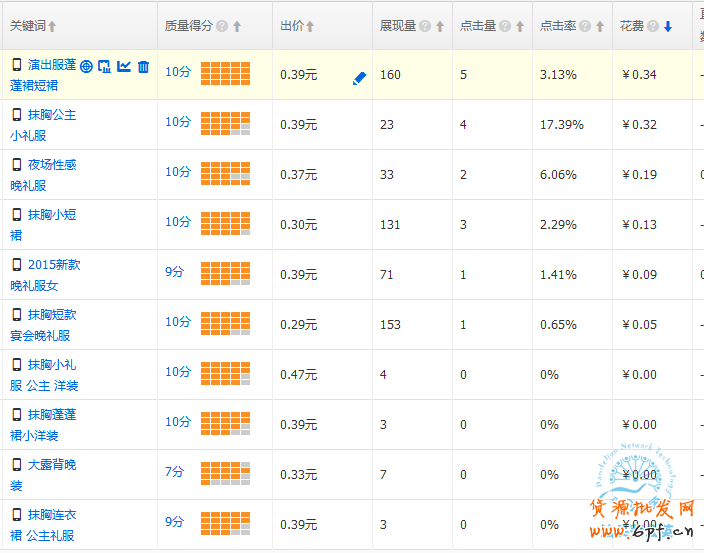Click the monitor icon beside 演出服蓬蓬裙短裙
This screenshot has width=704, height=553.
105,67
